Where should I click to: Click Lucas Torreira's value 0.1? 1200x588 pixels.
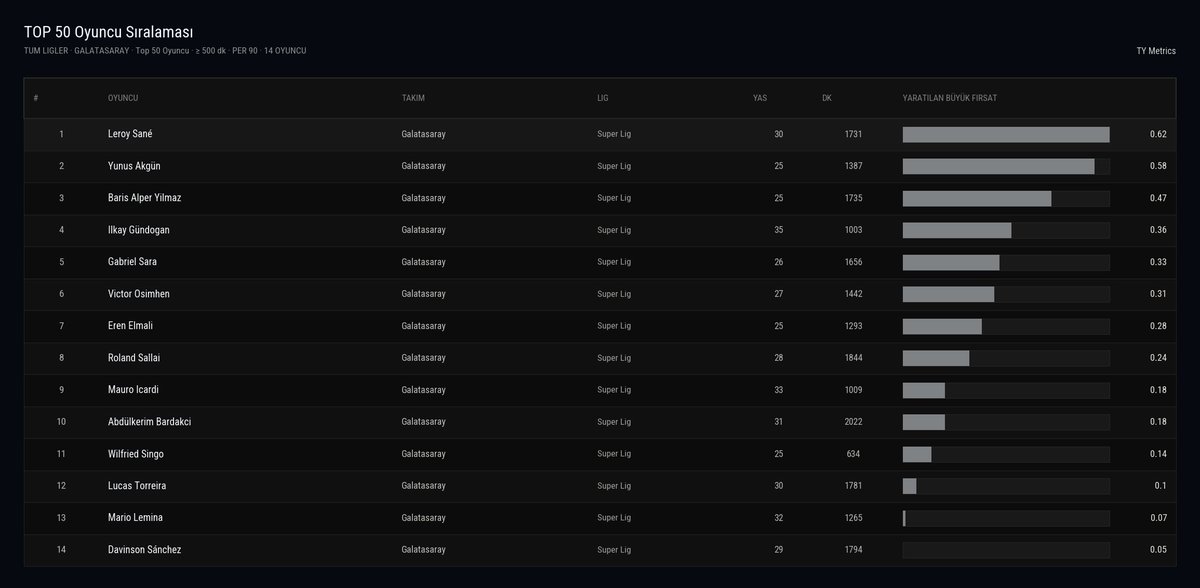pyautogui.click(x=1161, y=486)
